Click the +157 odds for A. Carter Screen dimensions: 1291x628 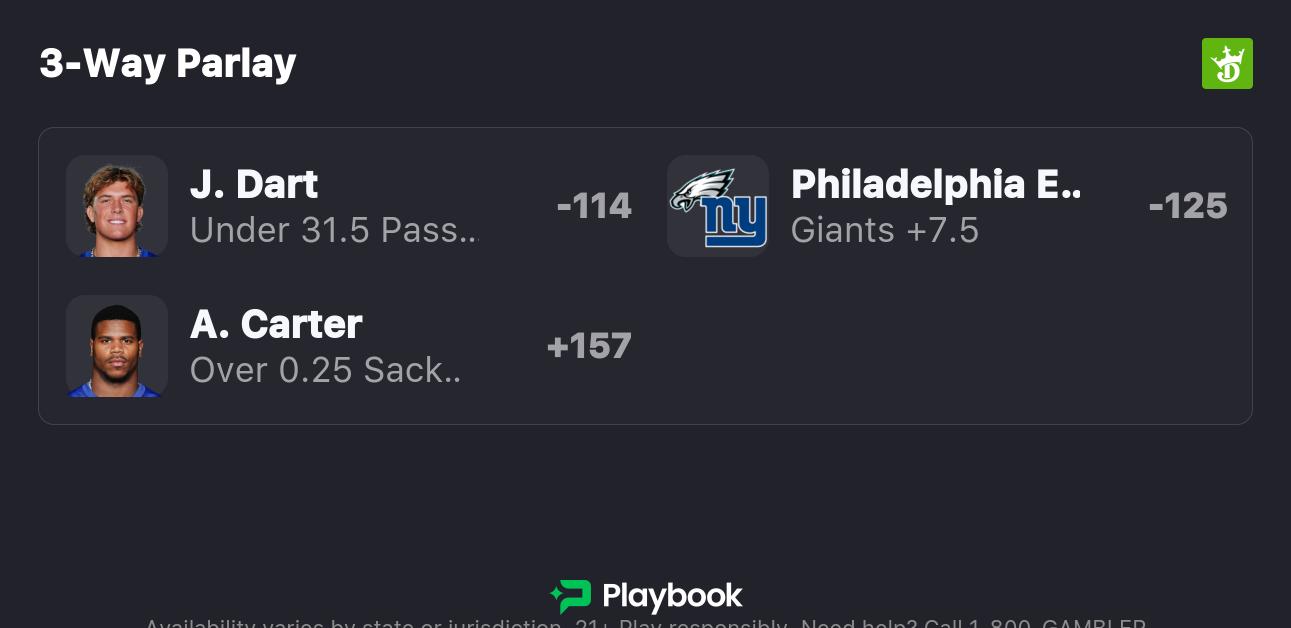(x=589, y=346)
